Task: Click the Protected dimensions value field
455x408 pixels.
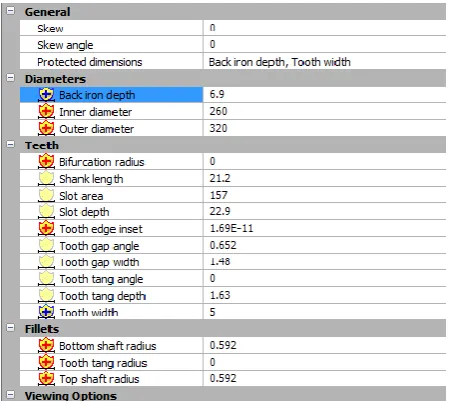Action: (324, 62)
